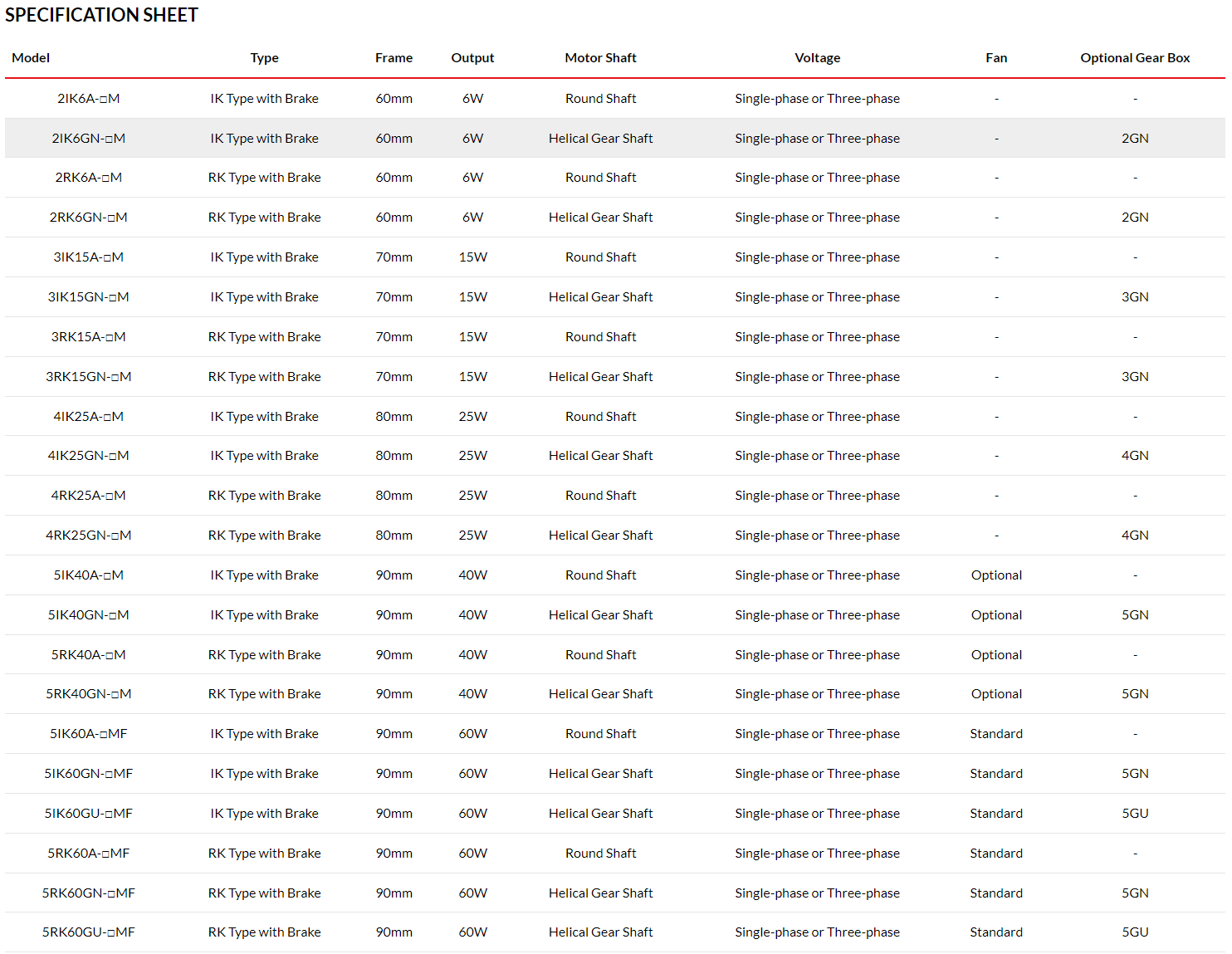
Task: Click 3GN gear box in 3RK15GN row
Action: (1135, 377)
